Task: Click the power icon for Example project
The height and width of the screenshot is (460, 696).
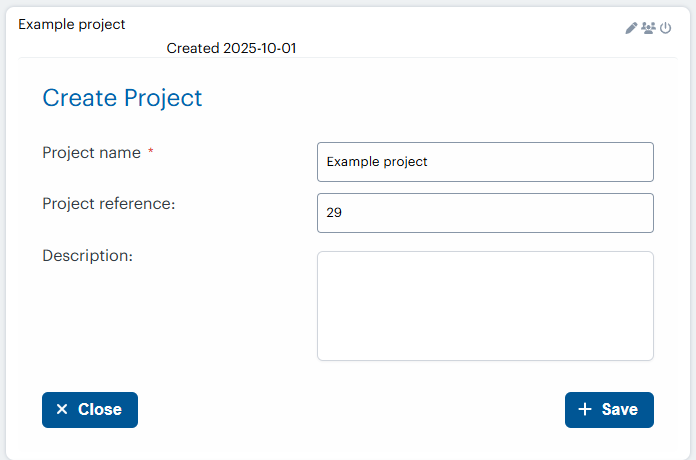Action: [665, 28]
